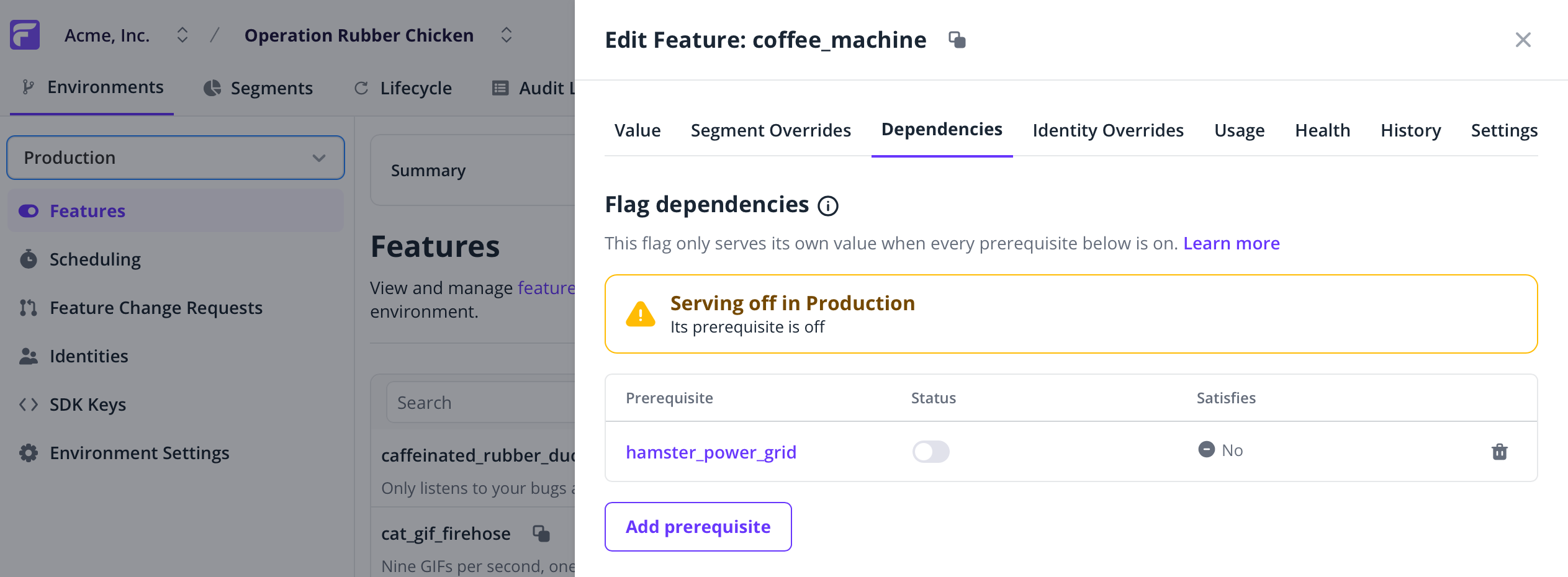Click the Environment Settings gear icon

tap(29, 453)
